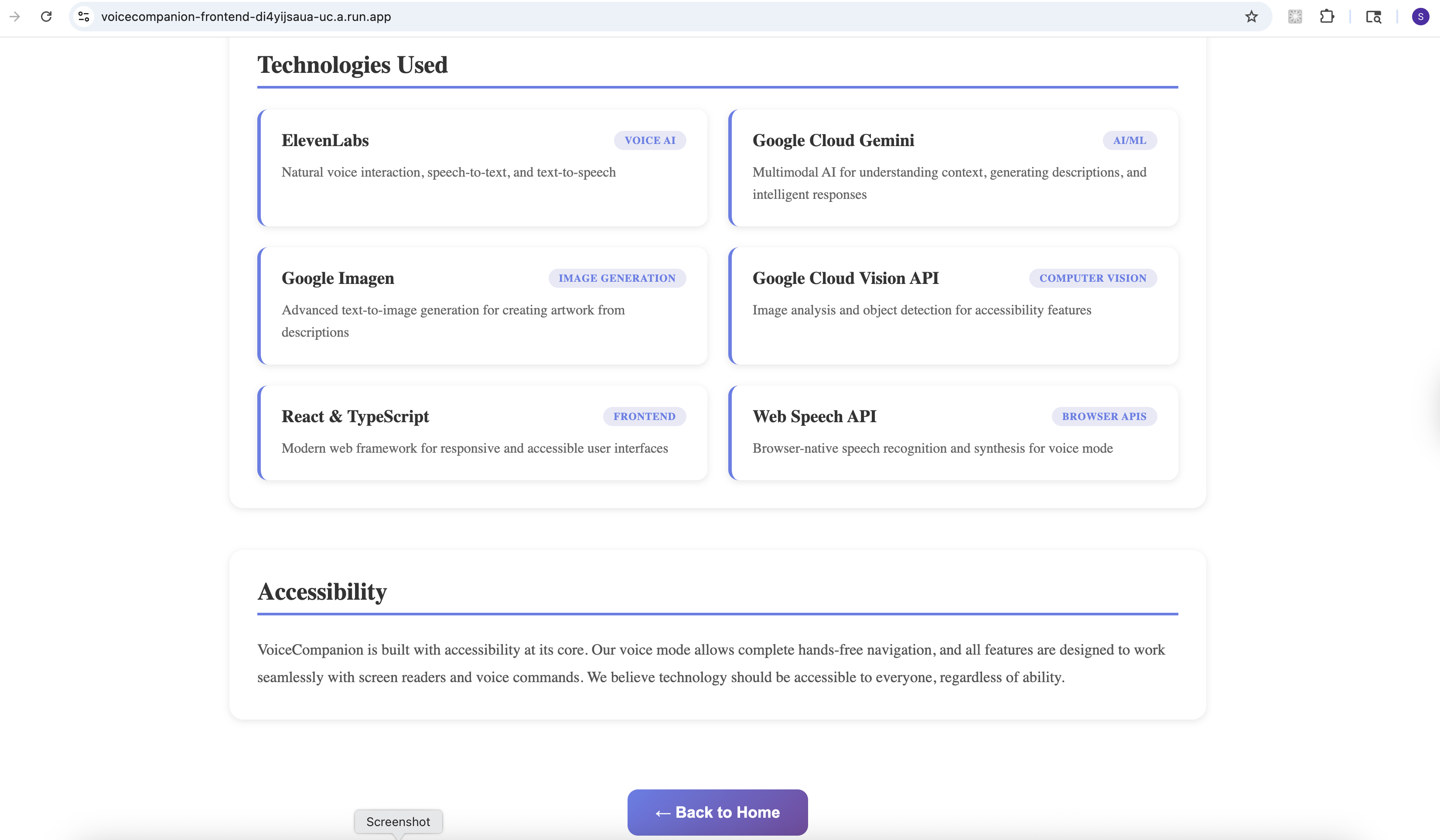The width and height of the screenshot is (1440, 840).
Task: Click the blurred extension icon in toolbar
Action: click(x=1295, y=17)
